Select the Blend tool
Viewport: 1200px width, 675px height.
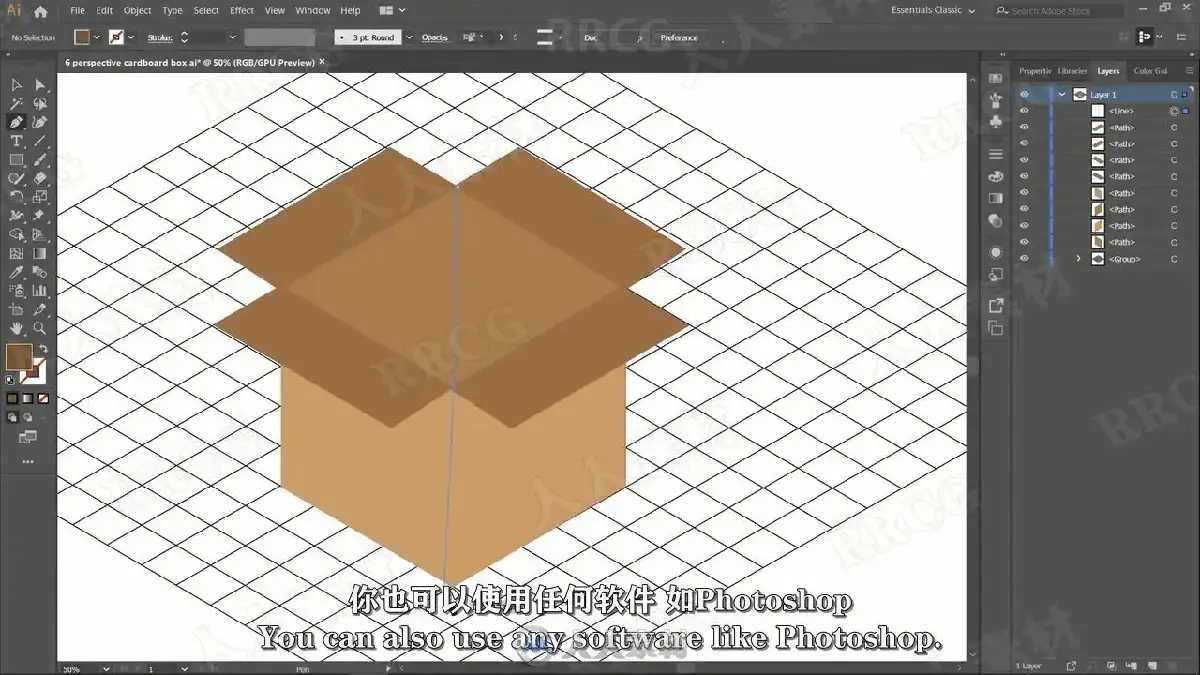click(40, 272)
